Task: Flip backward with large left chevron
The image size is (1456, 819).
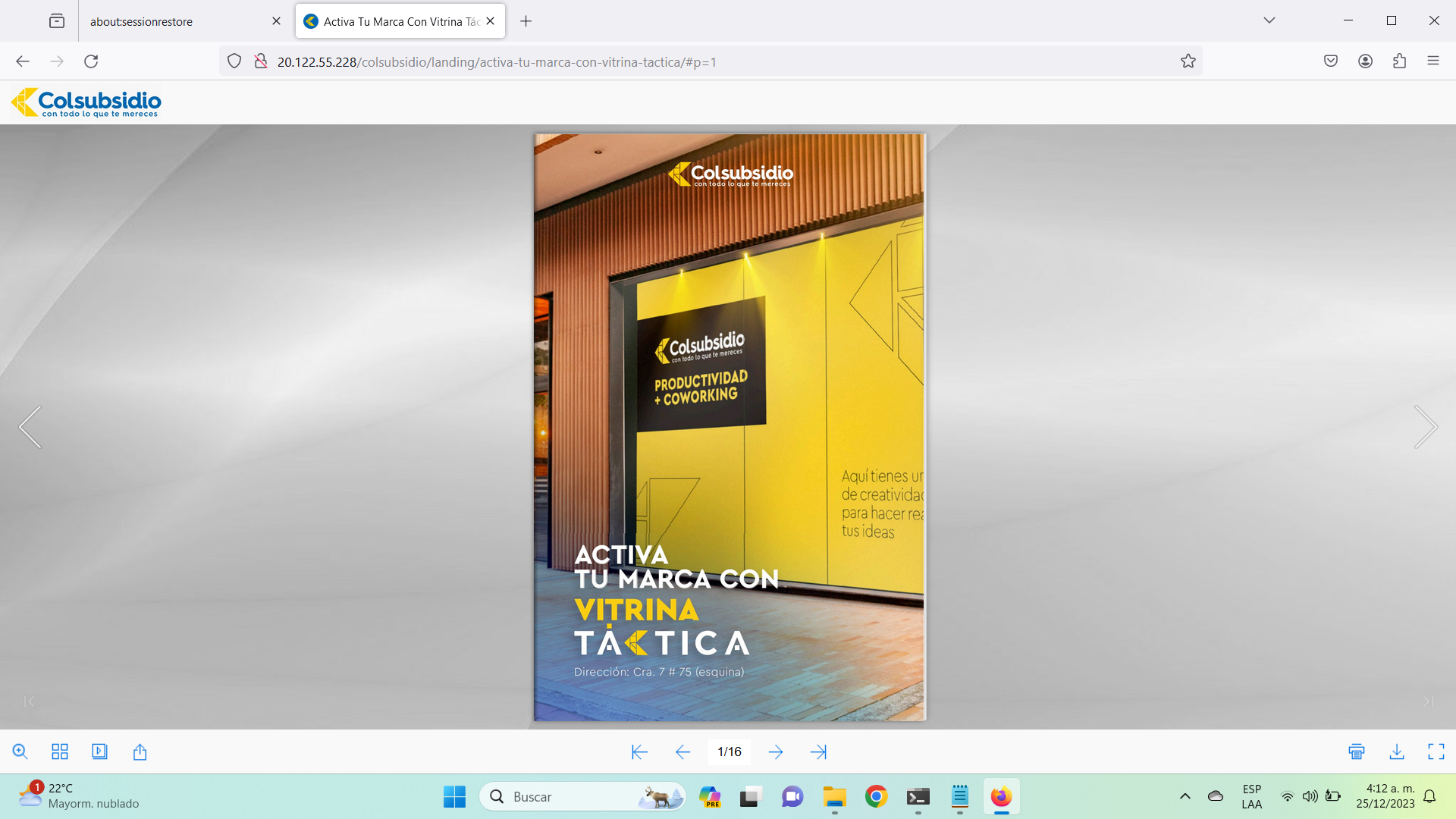Action: pyautogui.click(x=30, y=427)
